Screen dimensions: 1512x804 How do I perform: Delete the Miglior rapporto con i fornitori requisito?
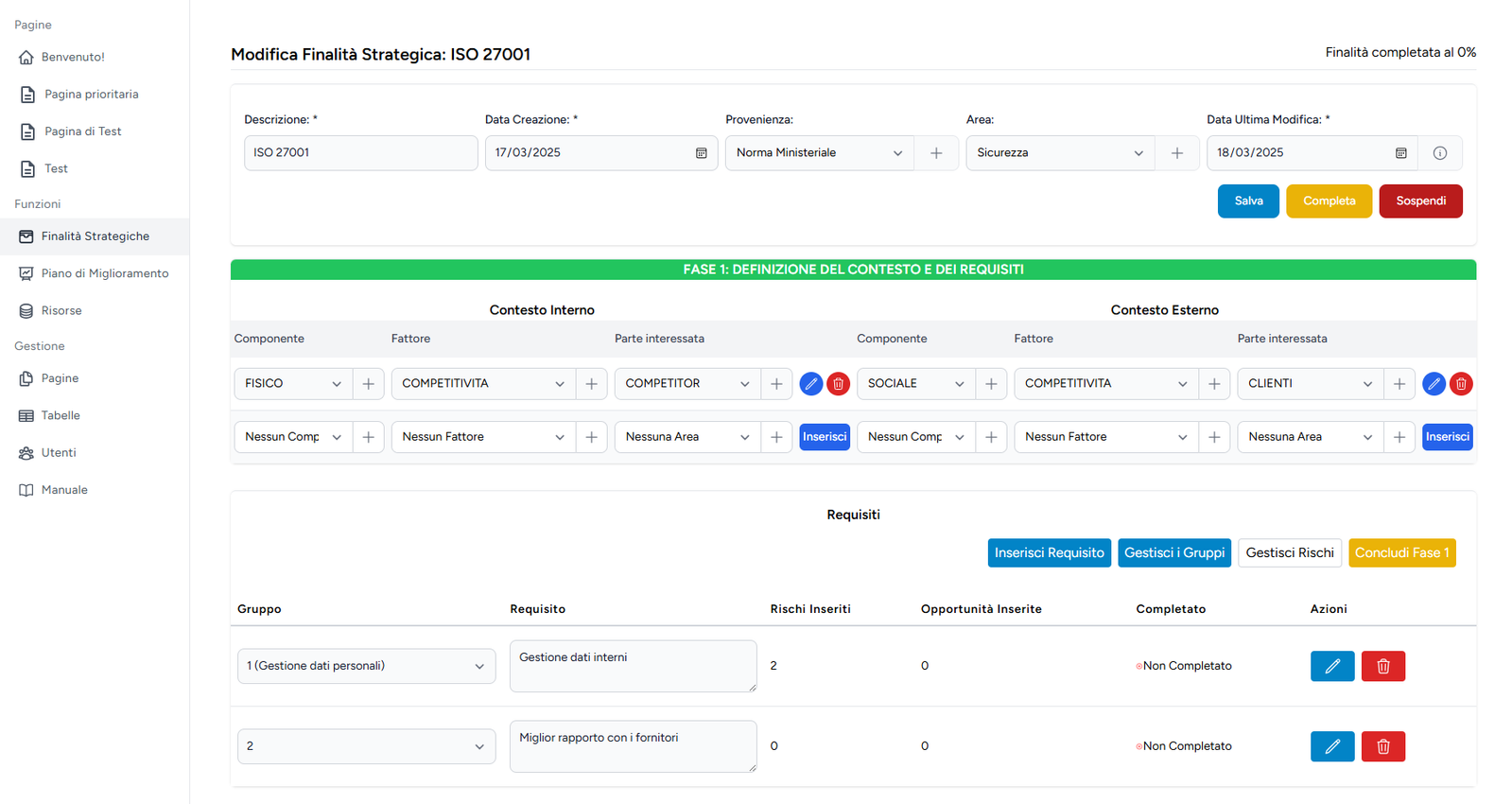pyautogui.click(x=1382, y=746)
